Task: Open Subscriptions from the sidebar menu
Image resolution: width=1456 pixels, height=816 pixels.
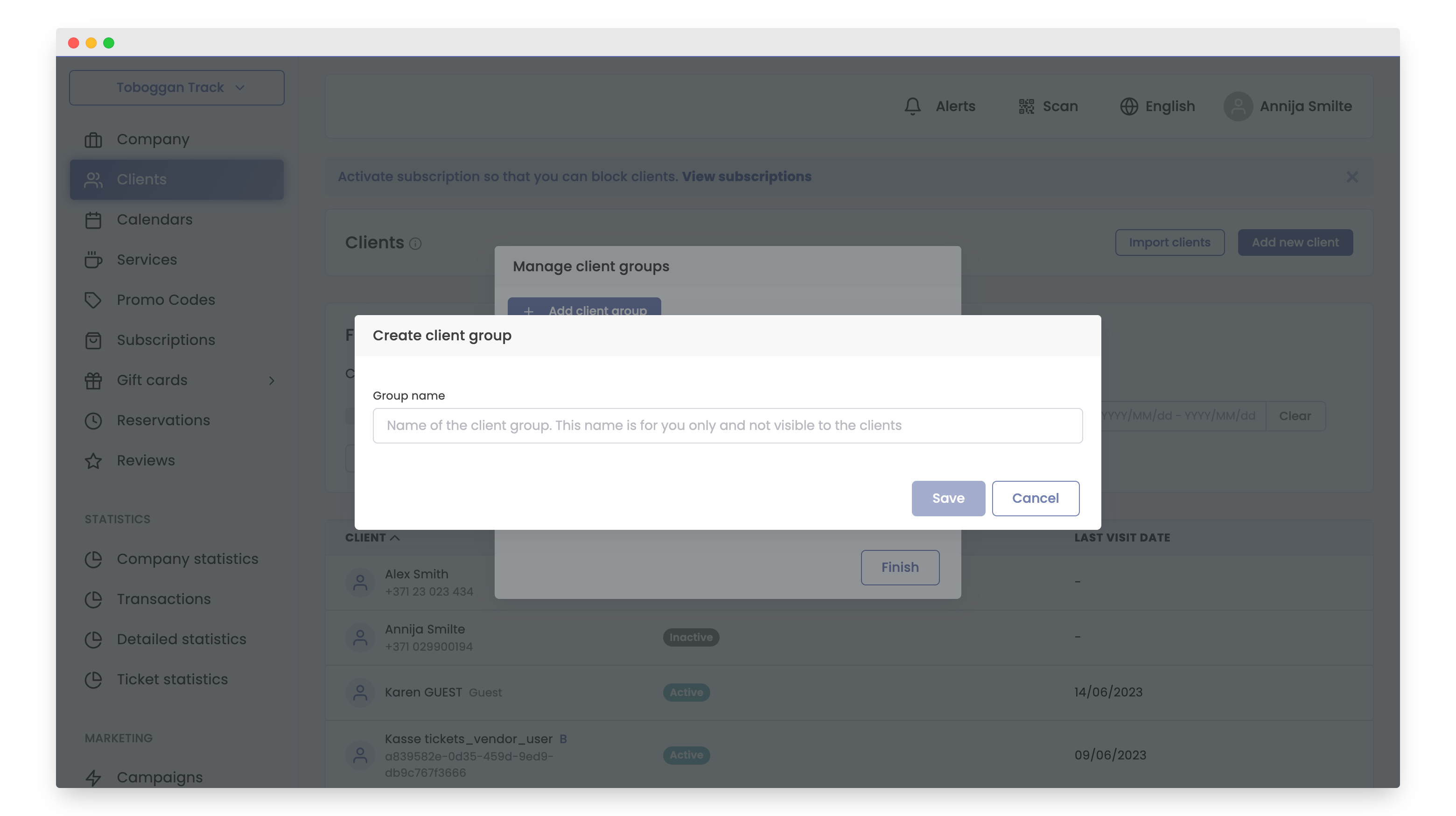Action: 166,340
